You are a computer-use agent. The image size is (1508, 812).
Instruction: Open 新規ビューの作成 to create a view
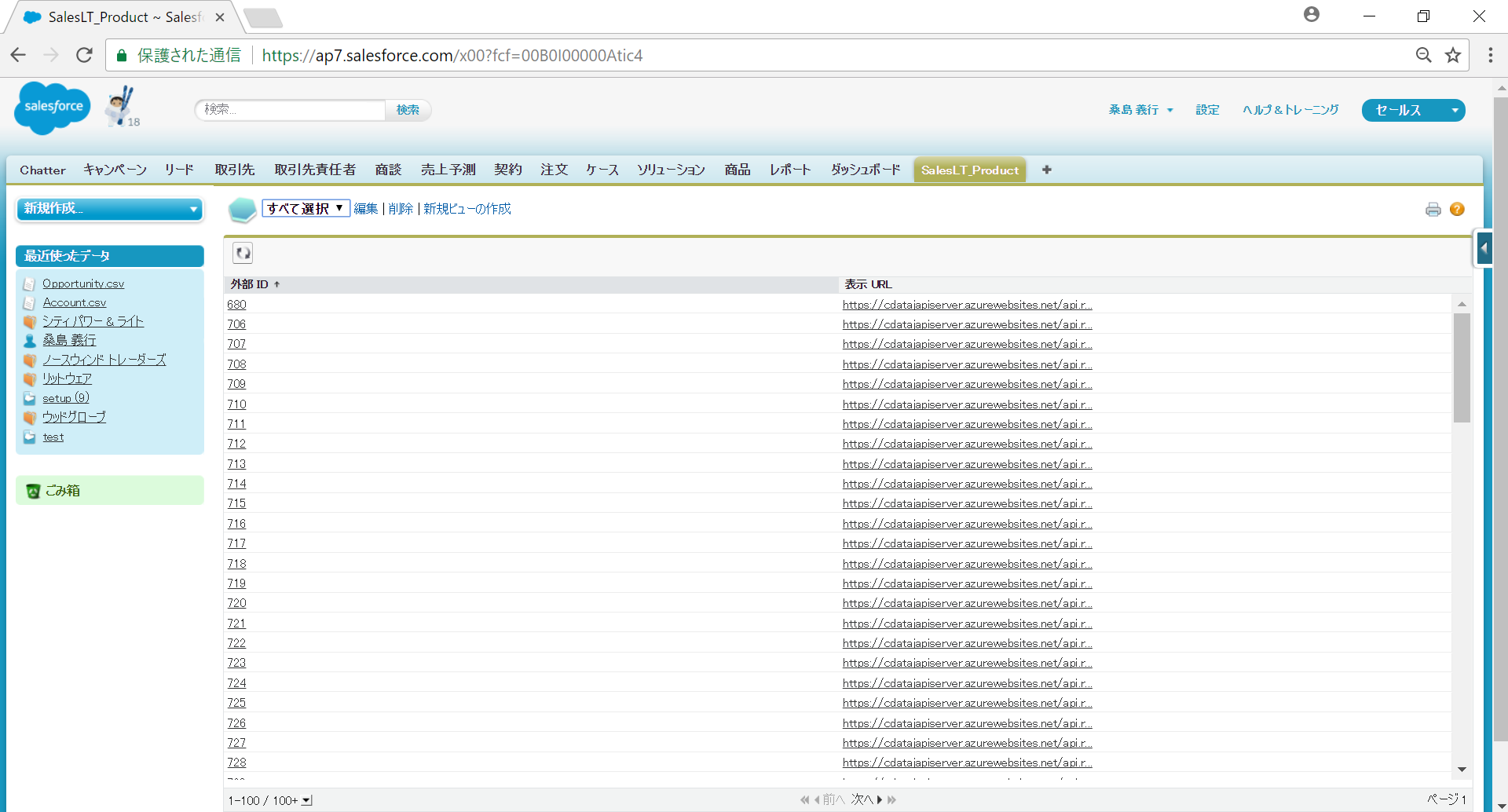[467, 208]
